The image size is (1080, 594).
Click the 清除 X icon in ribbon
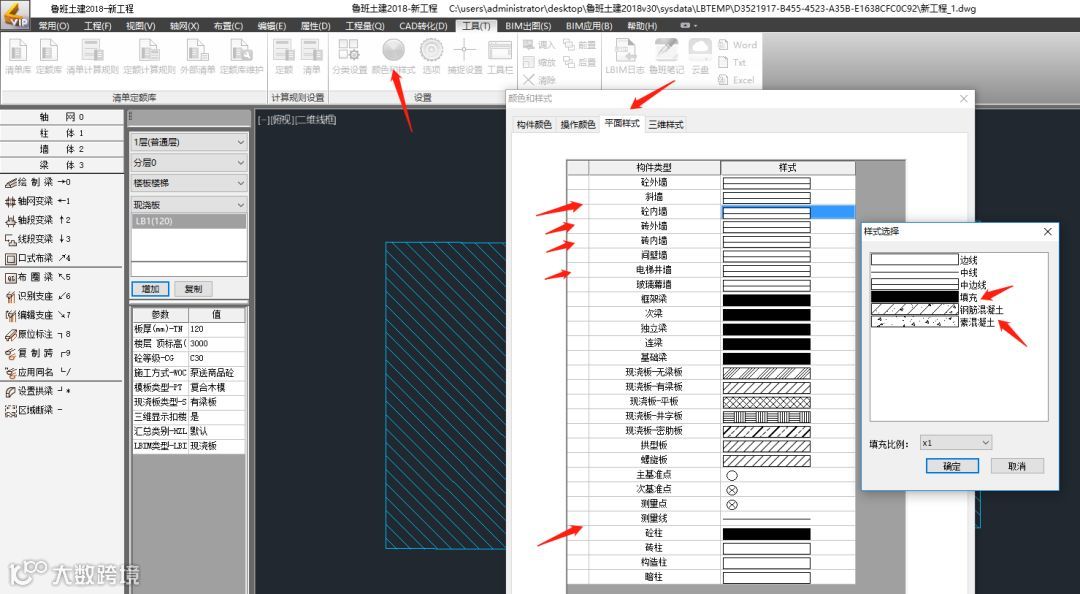tap(539, 80)
